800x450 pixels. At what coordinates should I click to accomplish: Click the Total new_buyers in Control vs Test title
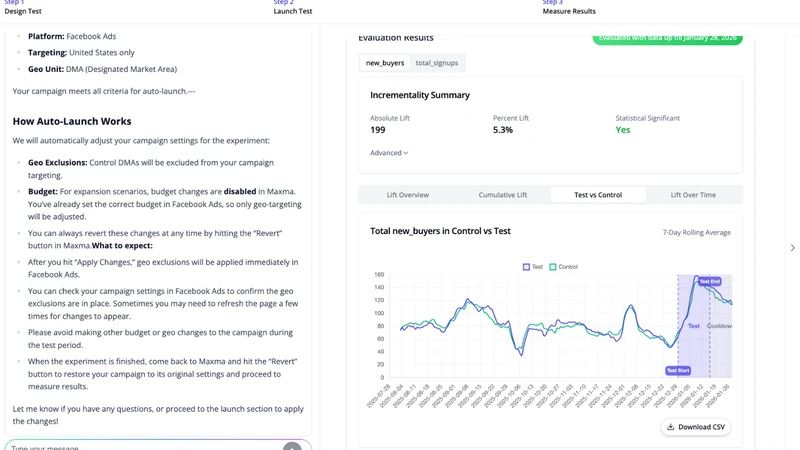pos(440,231)
